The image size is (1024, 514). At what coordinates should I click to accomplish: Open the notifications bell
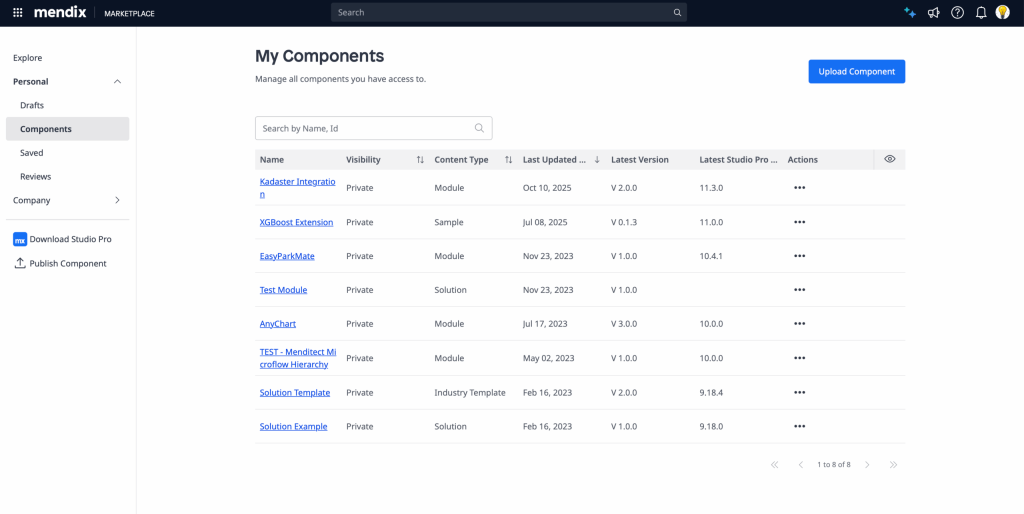(981, 13)
